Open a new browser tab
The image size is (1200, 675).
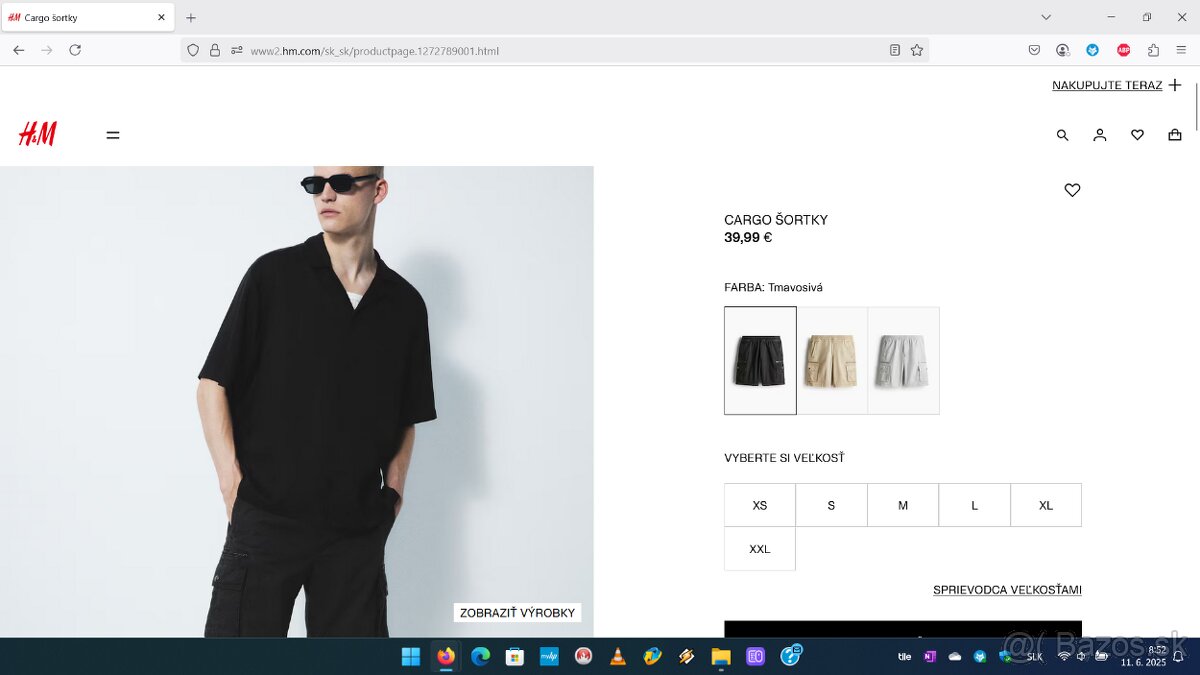191,17
